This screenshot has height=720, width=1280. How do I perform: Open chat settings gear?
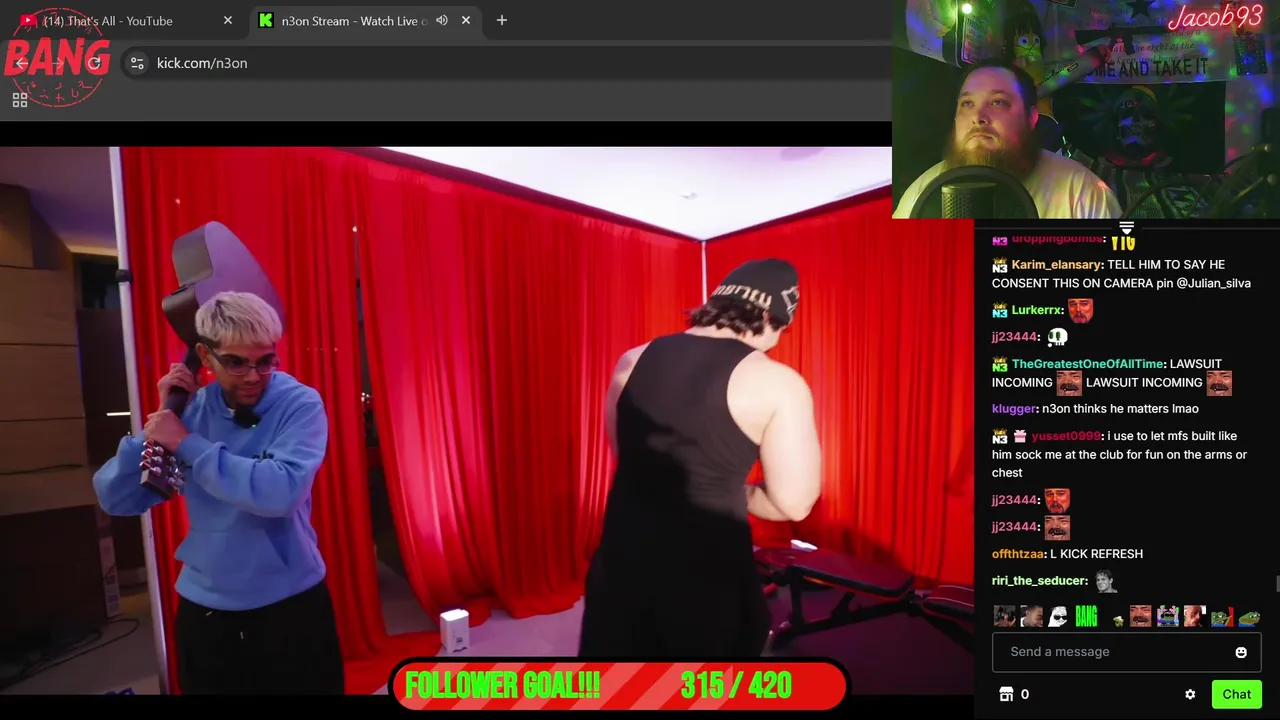coord(1190,694)
